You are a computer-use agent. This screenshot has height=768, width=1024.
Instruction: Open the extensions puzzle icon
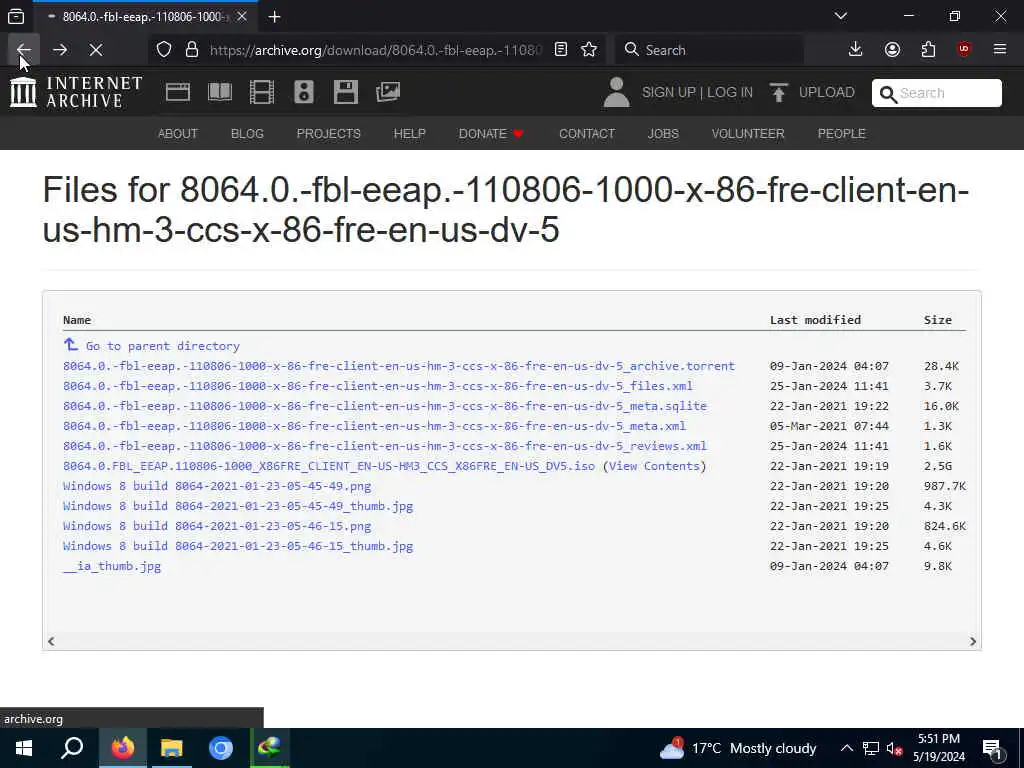pyautogui.click(x=928, y=50)
